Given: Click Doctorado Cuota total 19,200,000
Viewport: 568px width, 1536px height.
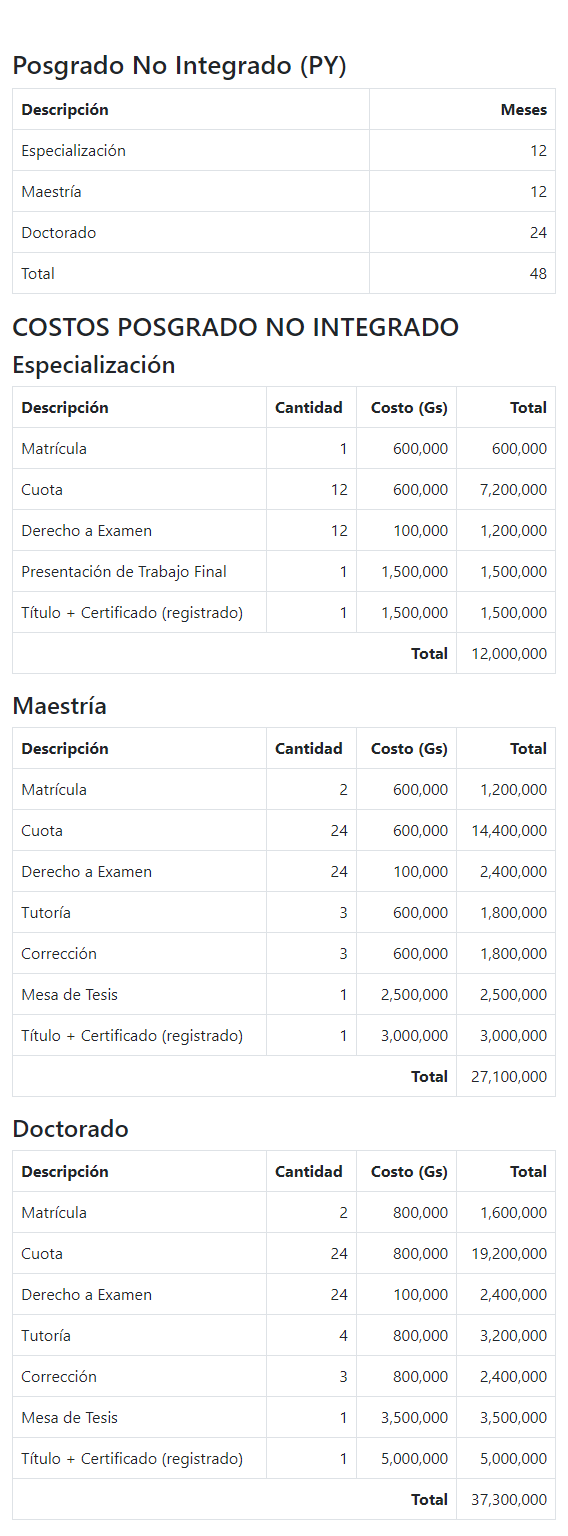Looking at the screenshot, I should (x=509, y=1254).
